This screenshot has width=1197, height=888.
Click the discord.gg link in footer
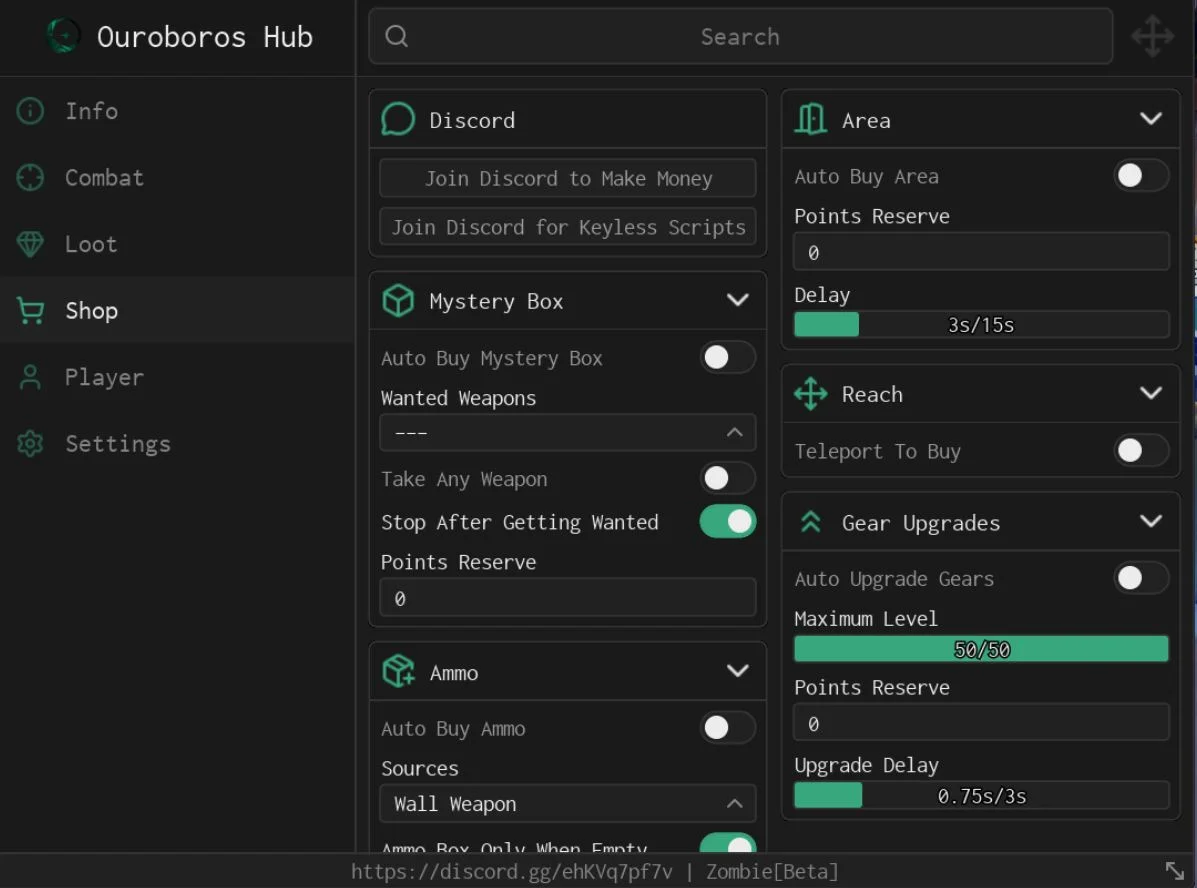tap(511, 871)
